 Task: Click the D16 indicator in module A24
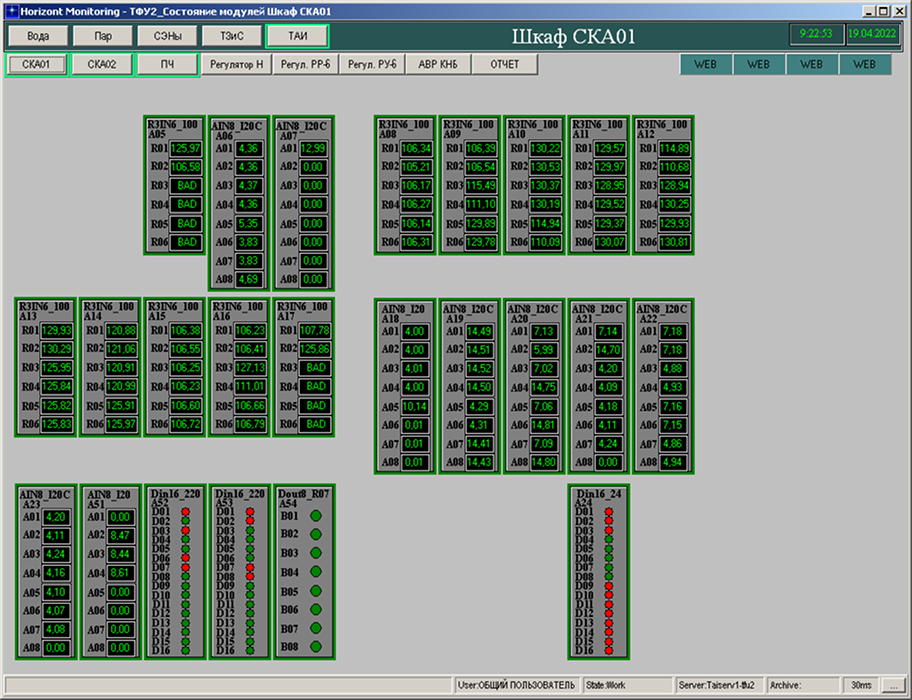608,652
